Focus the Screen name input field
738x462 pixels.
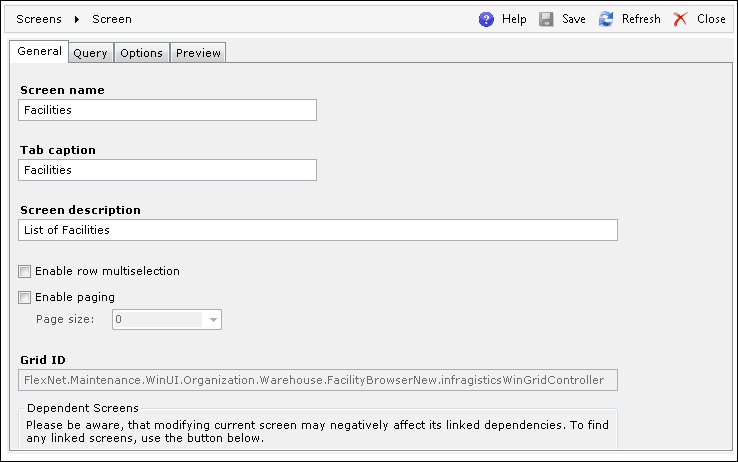(x=168, y=110)
